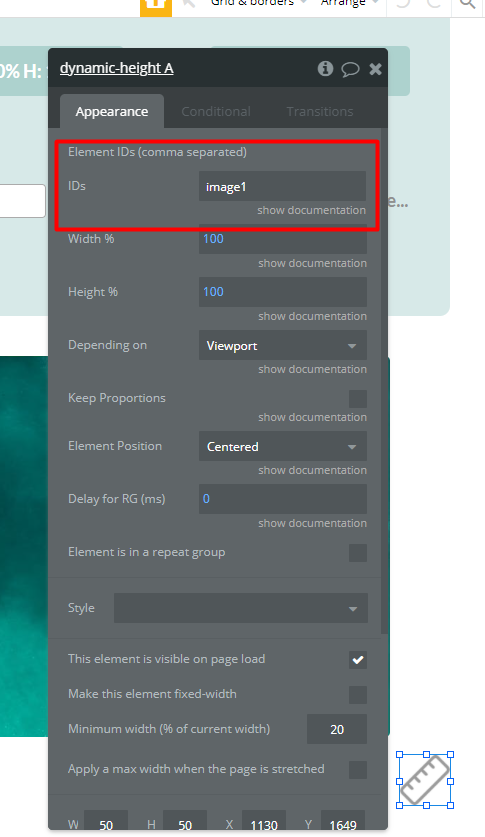485x837 pixels.
Task: Expand the Style dropdown
Action: coord(241,608)
